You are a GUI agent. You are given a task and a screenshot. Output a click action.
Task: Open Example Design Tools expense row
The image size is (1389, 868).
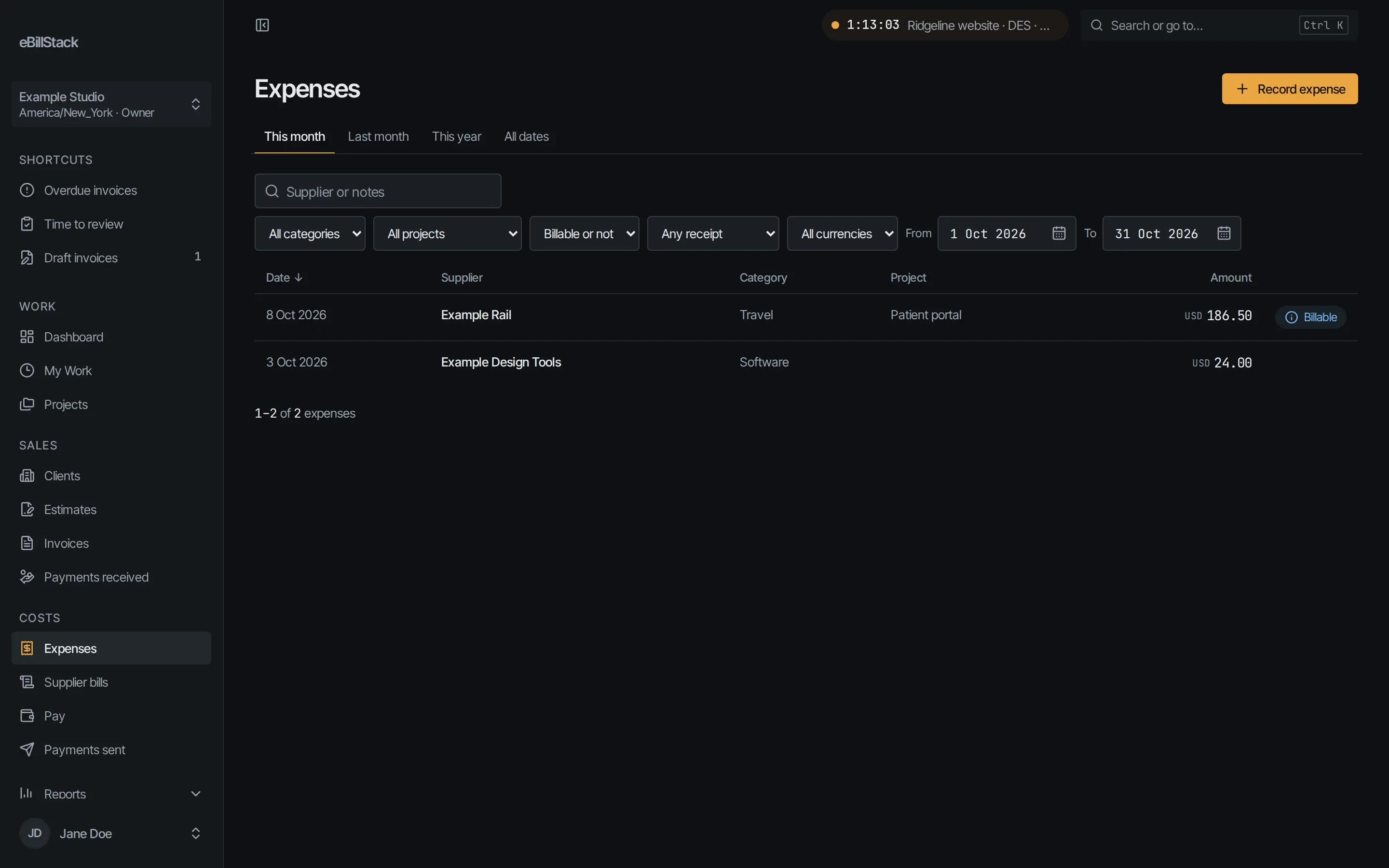point(806,362)
